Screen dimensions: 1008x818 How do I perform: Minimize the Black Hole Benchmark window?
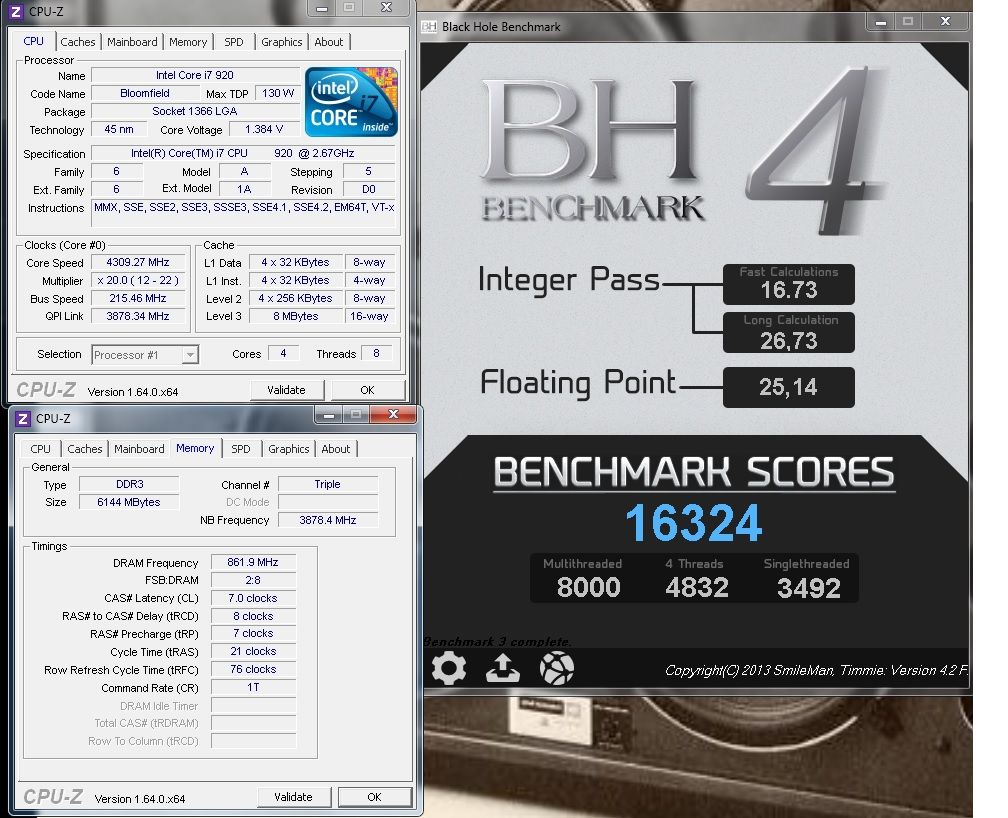[881, 22]
